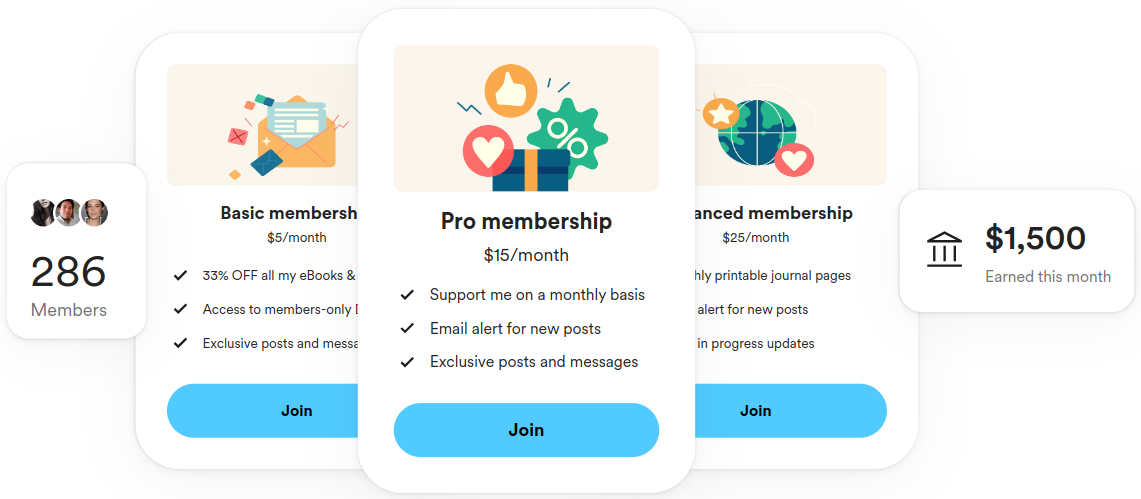Click the first member avatar photo
1141x499 pixels.
[x=44, y=212]
